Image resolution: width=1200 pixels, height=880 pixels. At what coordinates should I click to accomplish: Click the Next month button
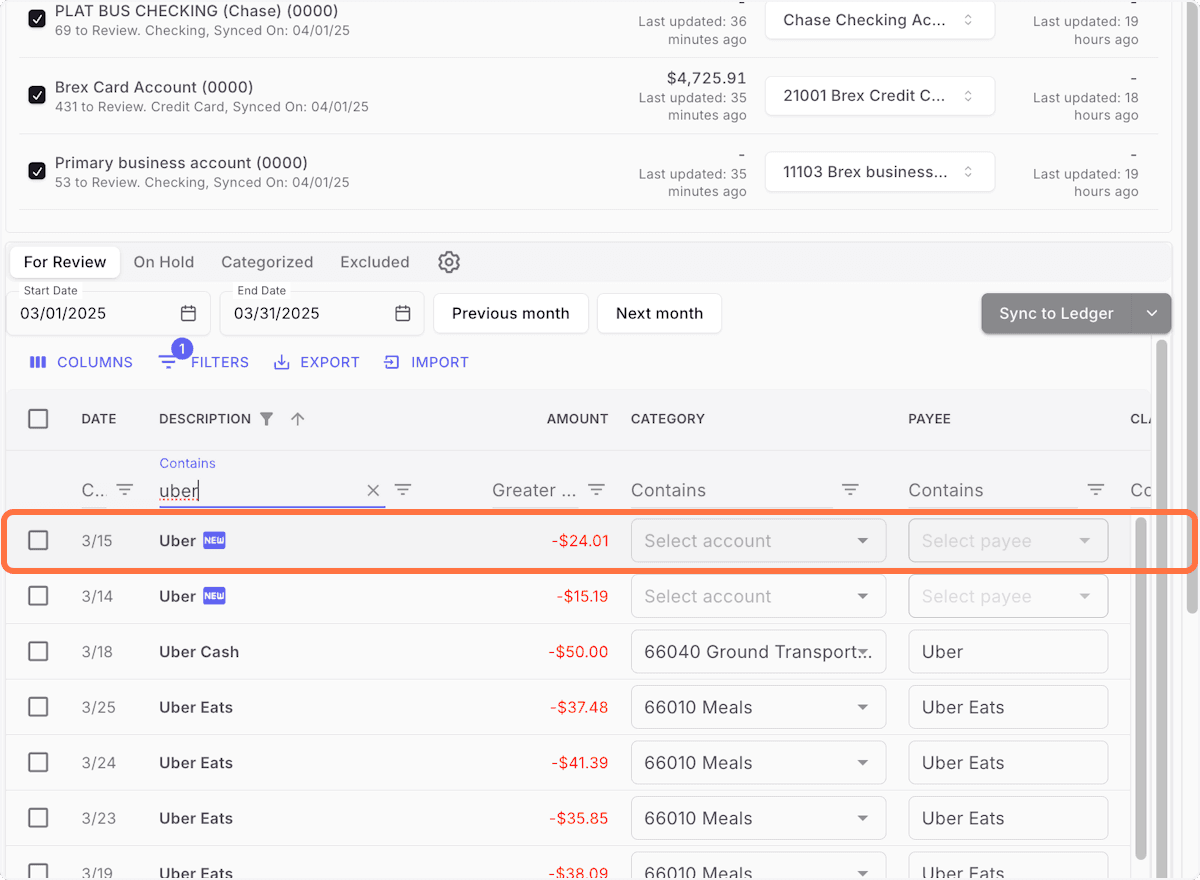pos(659,313)
